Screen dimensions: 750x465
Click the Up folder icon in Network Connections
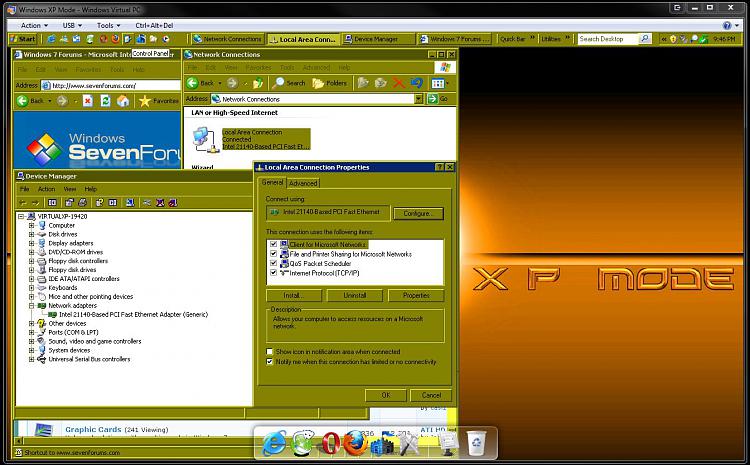(258, 83)
